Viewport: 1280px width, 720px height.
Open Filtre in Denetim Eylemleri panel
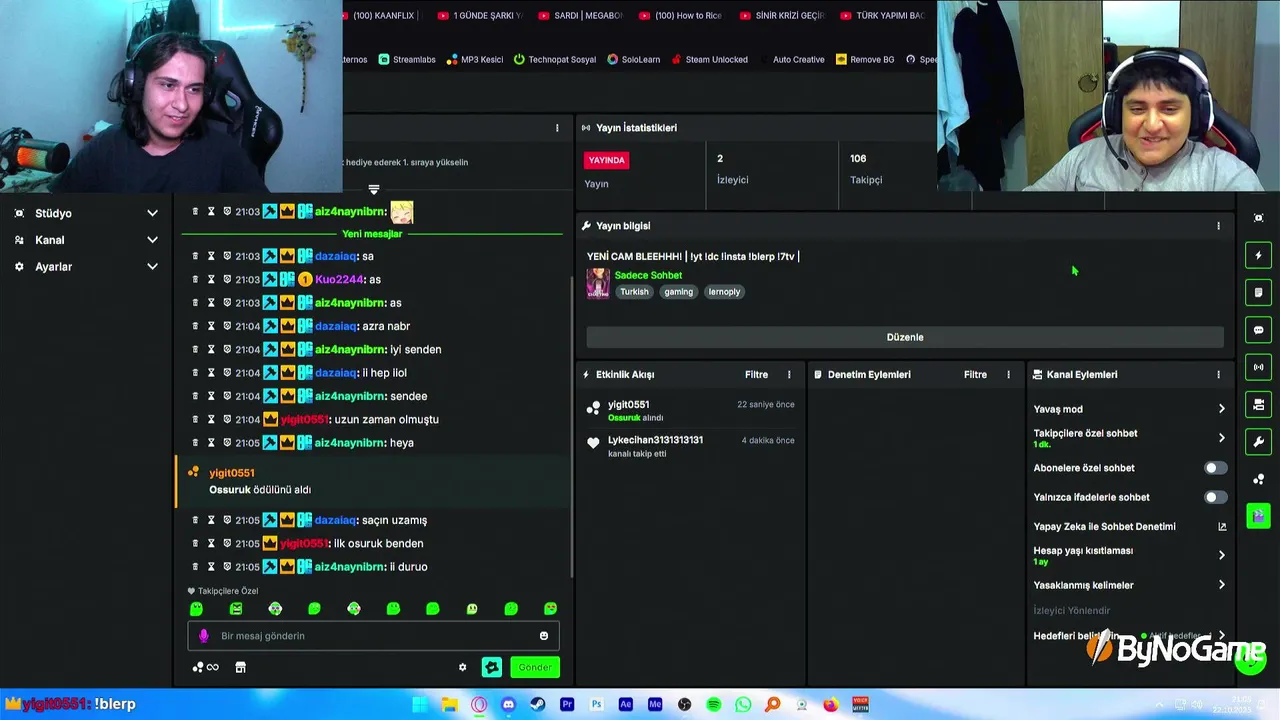point(975,375)
